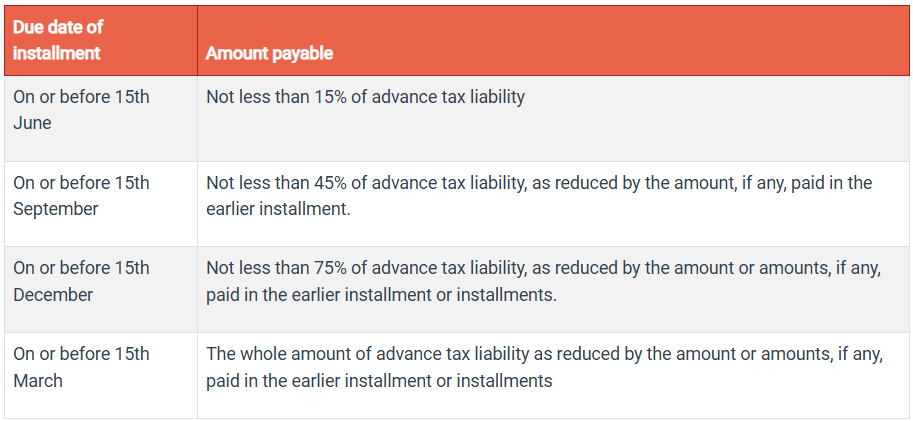Screen dimensions: 913x421
Task: Click the "Not less than 15%" amount cell
Action: [365, 97]
